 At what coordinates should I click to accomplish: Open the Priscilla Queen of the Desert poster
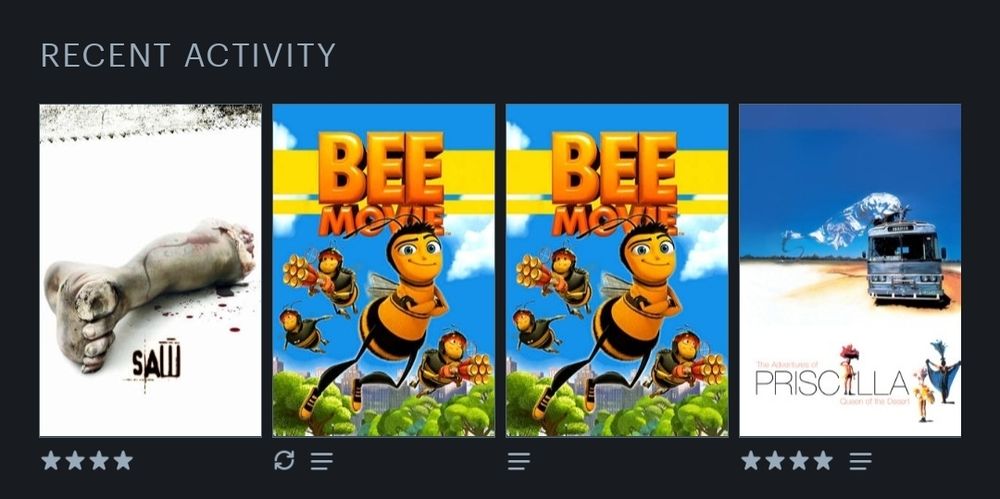tap(850, 271)
